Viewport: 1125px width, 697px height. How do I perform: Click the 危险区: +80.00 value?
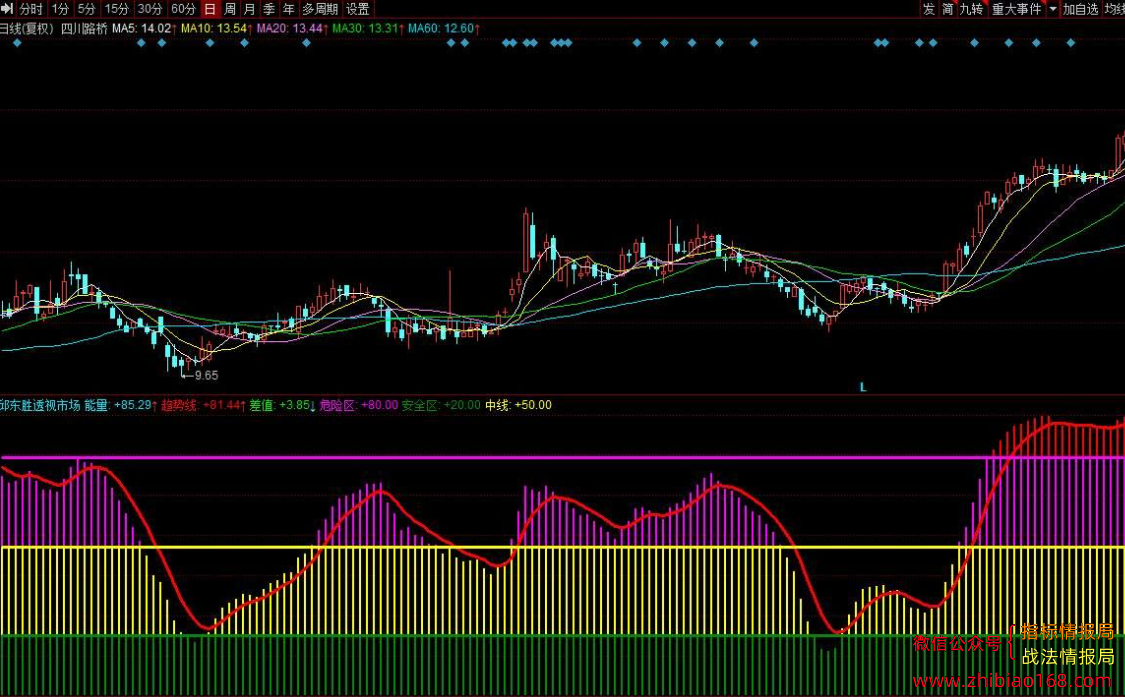pyautogui.click(x=359, y=406)
